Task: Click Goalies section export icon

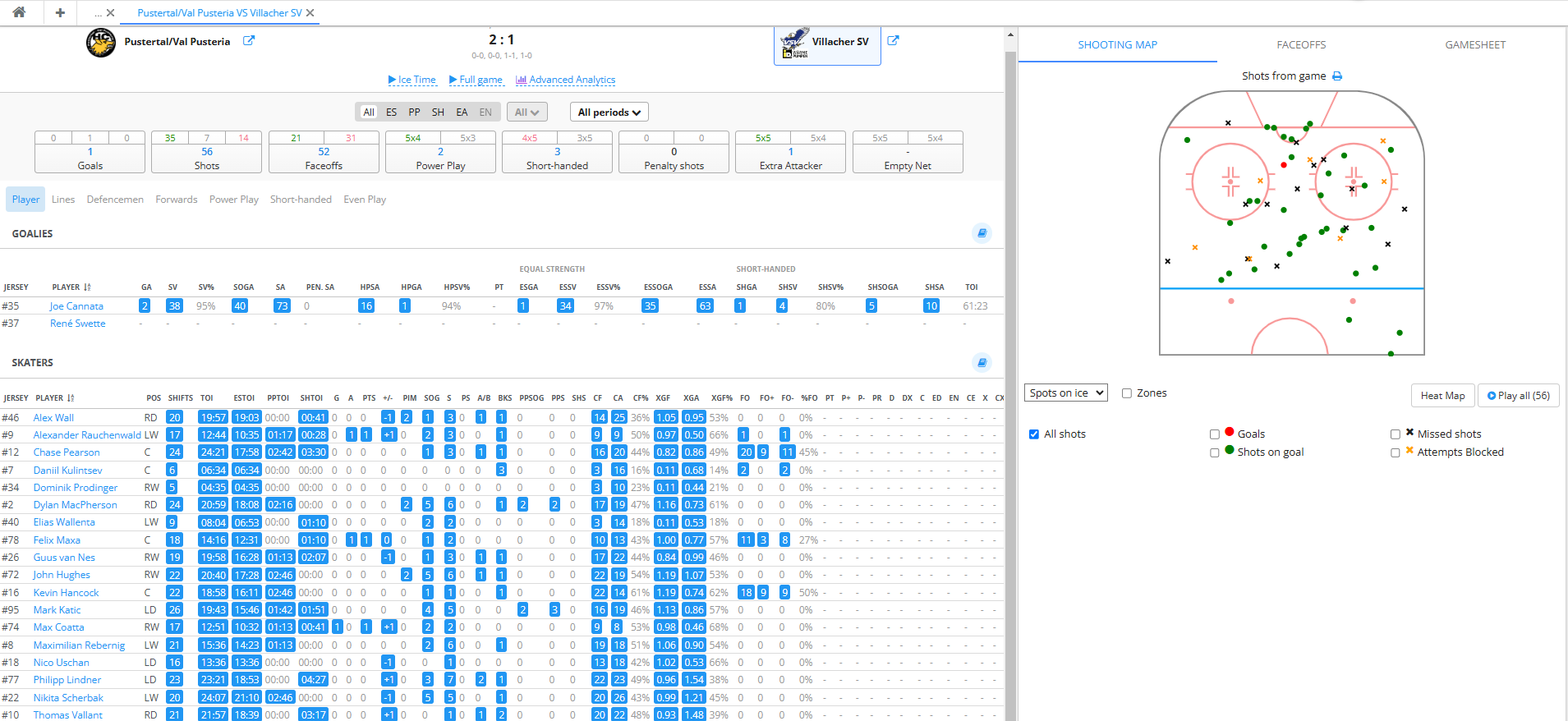Action: pyautogui.click(x=982, y=233)
